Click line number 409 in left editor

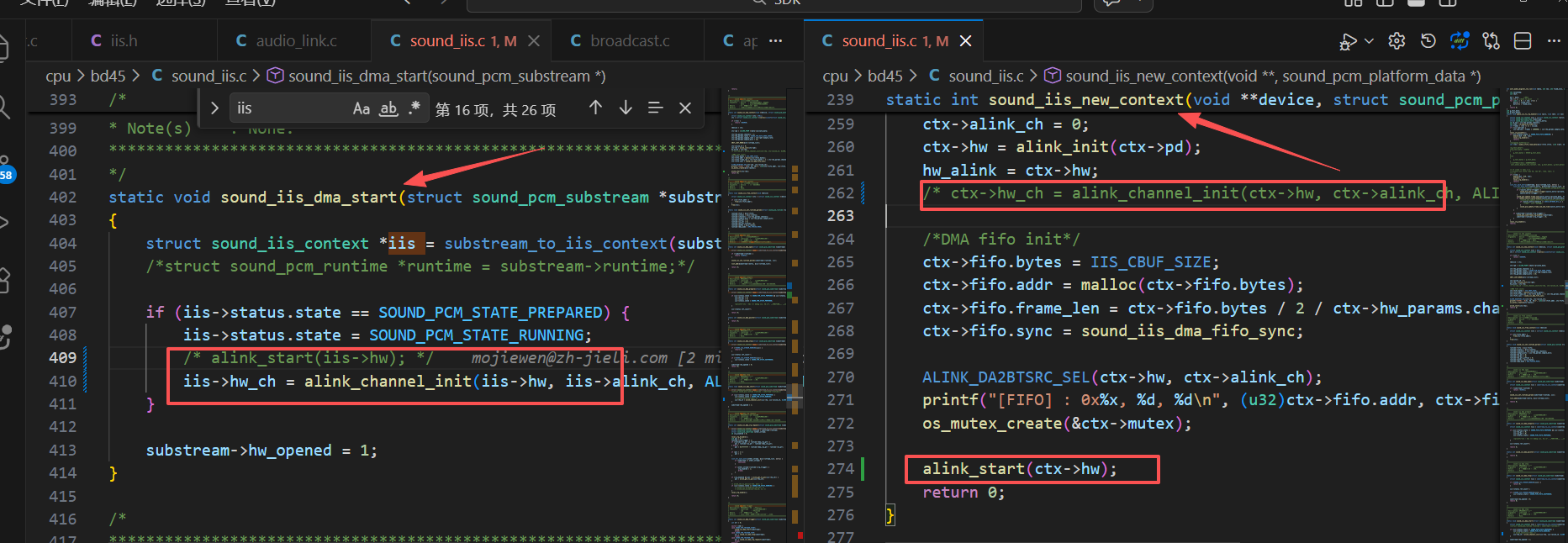click(x=62, y=358)
